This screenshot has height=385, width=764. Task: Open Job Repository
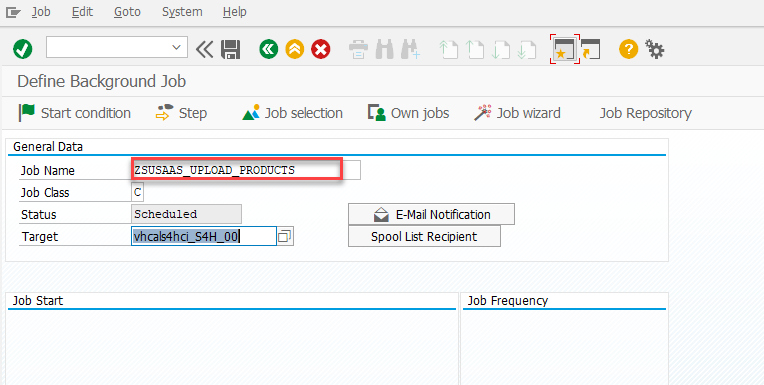(x=646, y=113)
